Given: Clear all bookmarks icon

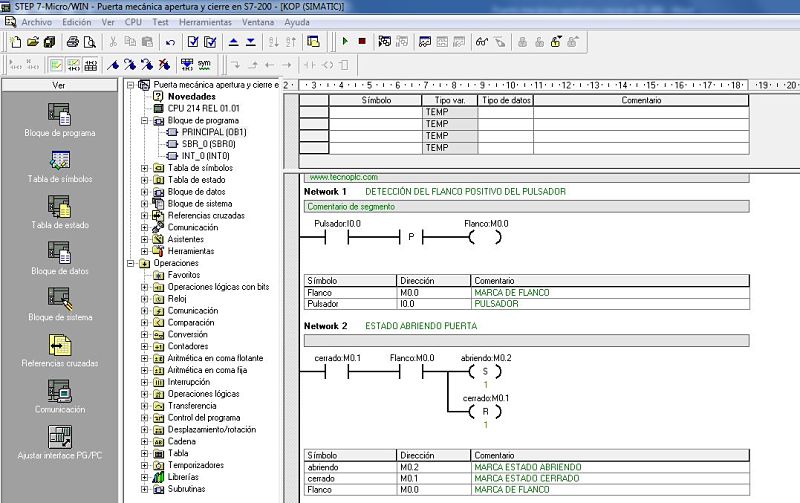Looking at the screenshot, I should click(164, 65).
